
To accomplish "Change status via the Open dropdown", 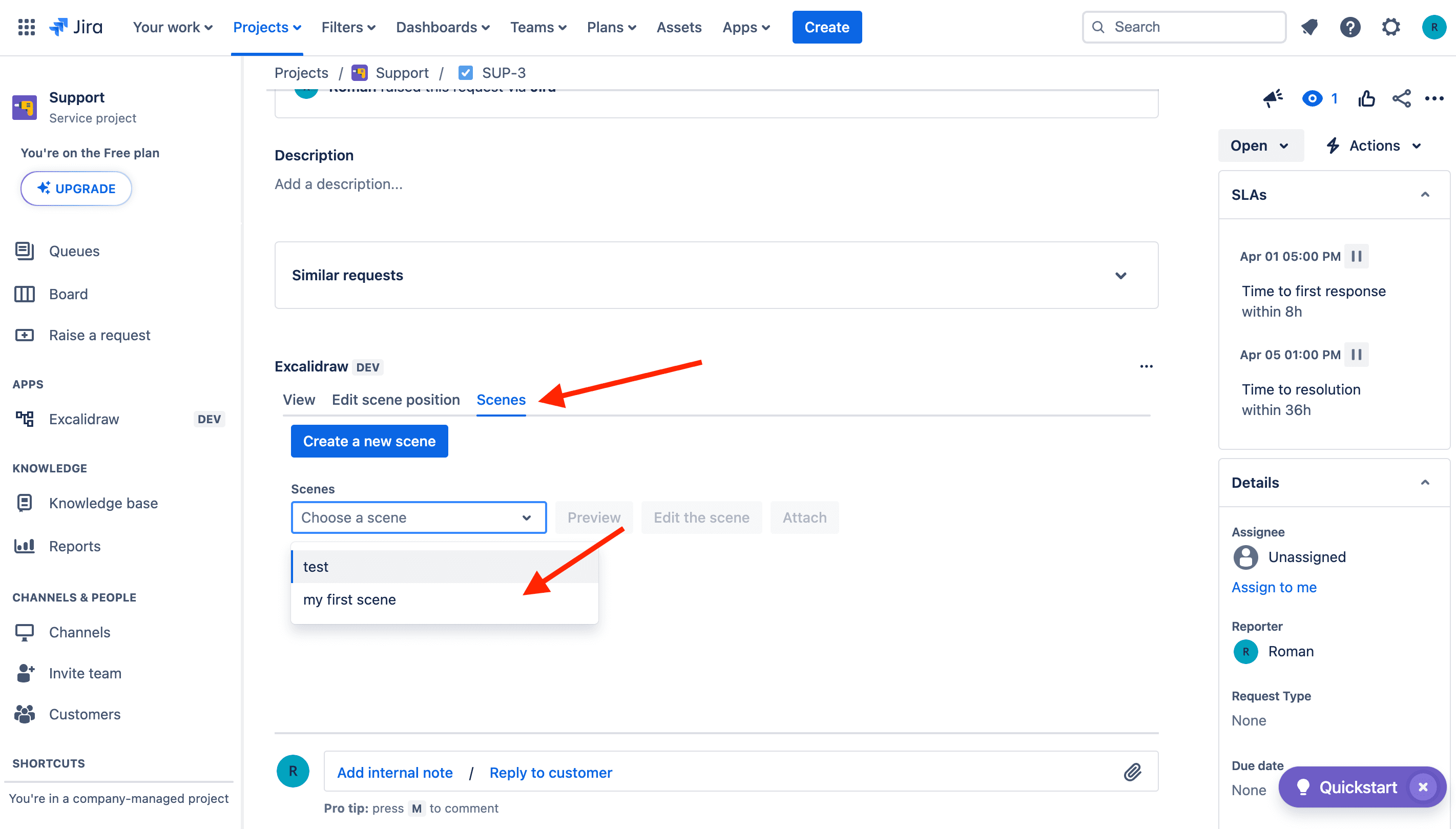I will coord(1260,145).
